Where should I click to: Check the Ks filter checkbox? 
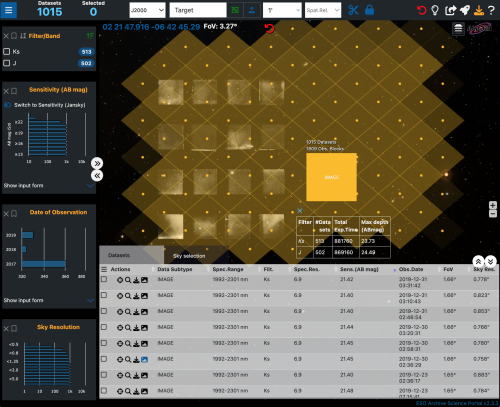coord(6,51)
